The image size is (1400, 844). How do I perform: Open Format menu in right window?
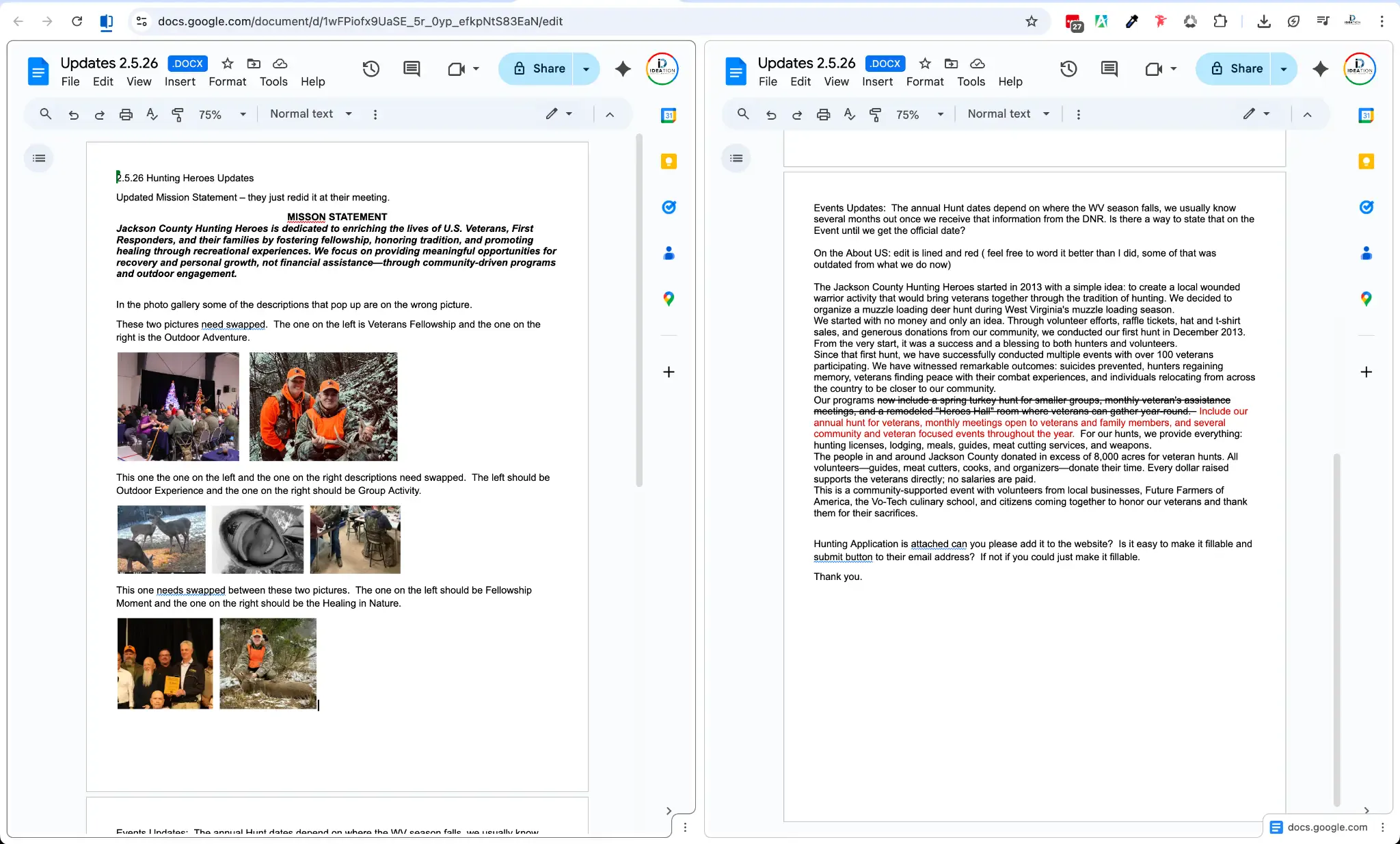coord(925,81)
